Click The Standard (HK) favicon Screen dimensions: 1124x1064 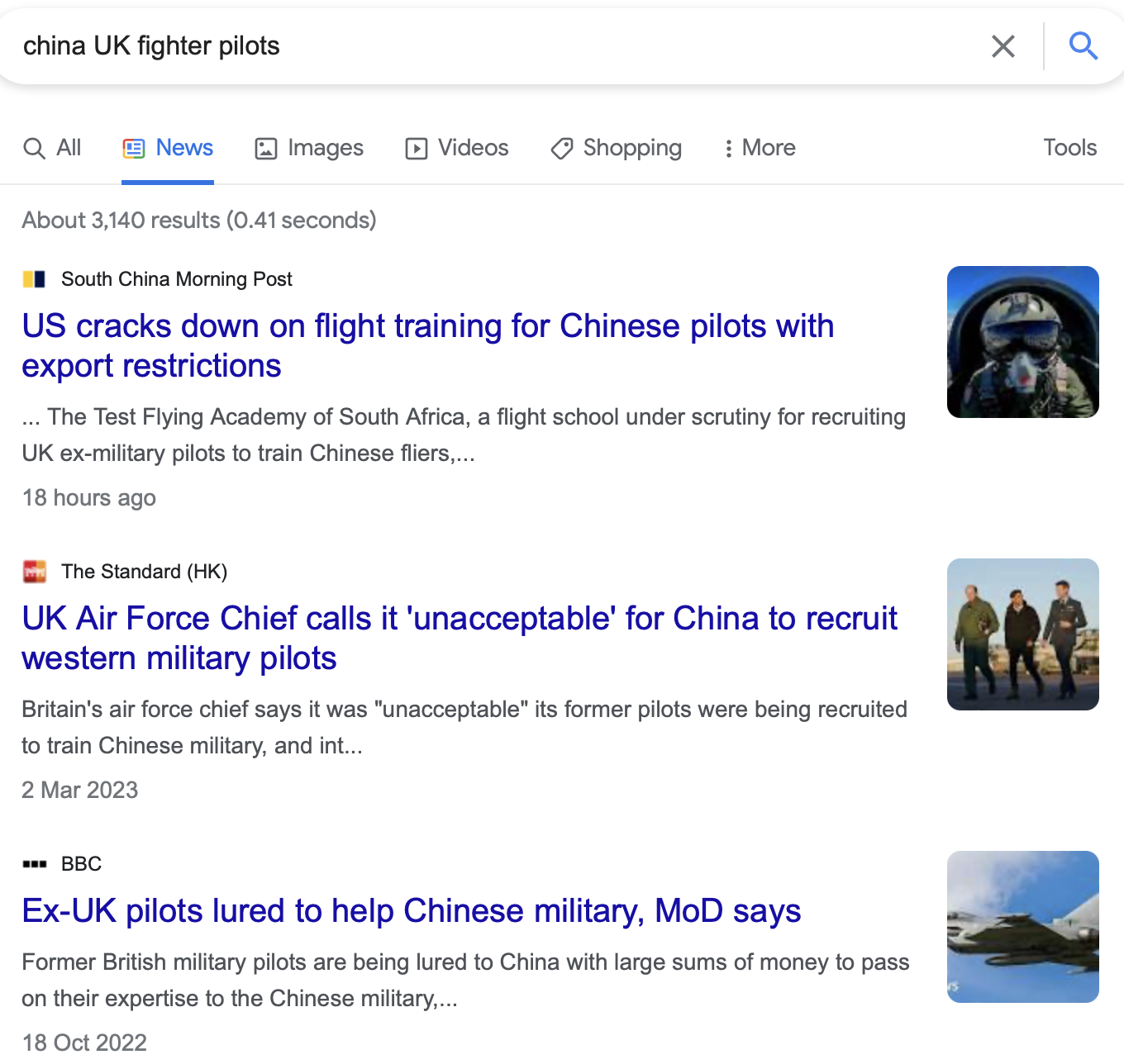click(34, 572)
